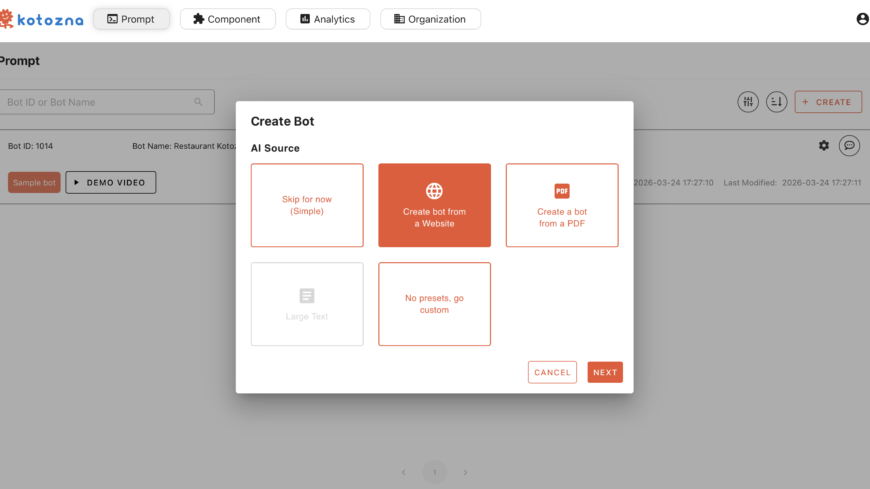Image resolution: width=870 pixels, height=489 pixels.
Task: Click the kotozna logo
Action: (42, 19)
